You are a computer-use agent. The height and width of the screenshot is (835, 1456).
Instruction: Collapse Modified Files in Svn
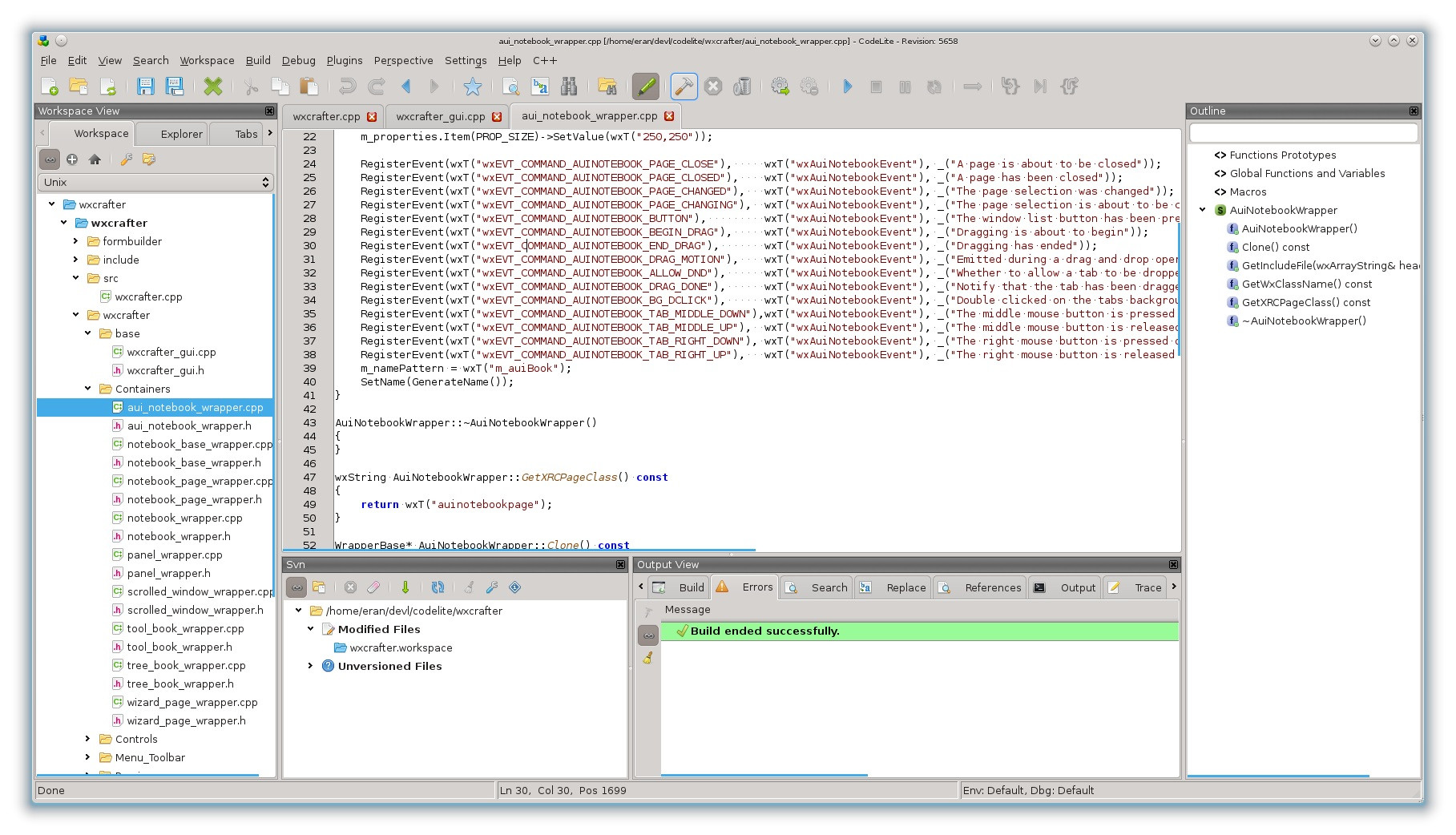[311, 629]
